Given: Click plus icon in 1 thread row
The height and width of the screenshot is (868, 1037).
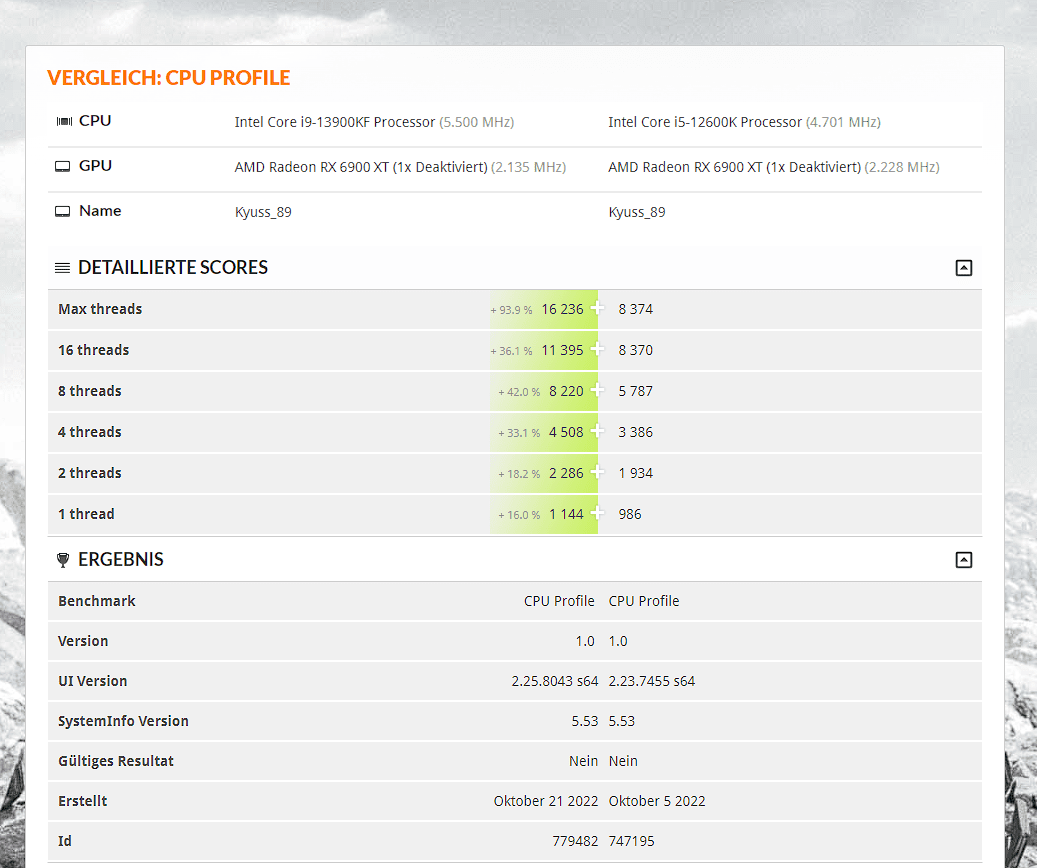Looking at the screenshot, I should coord(597,513).
